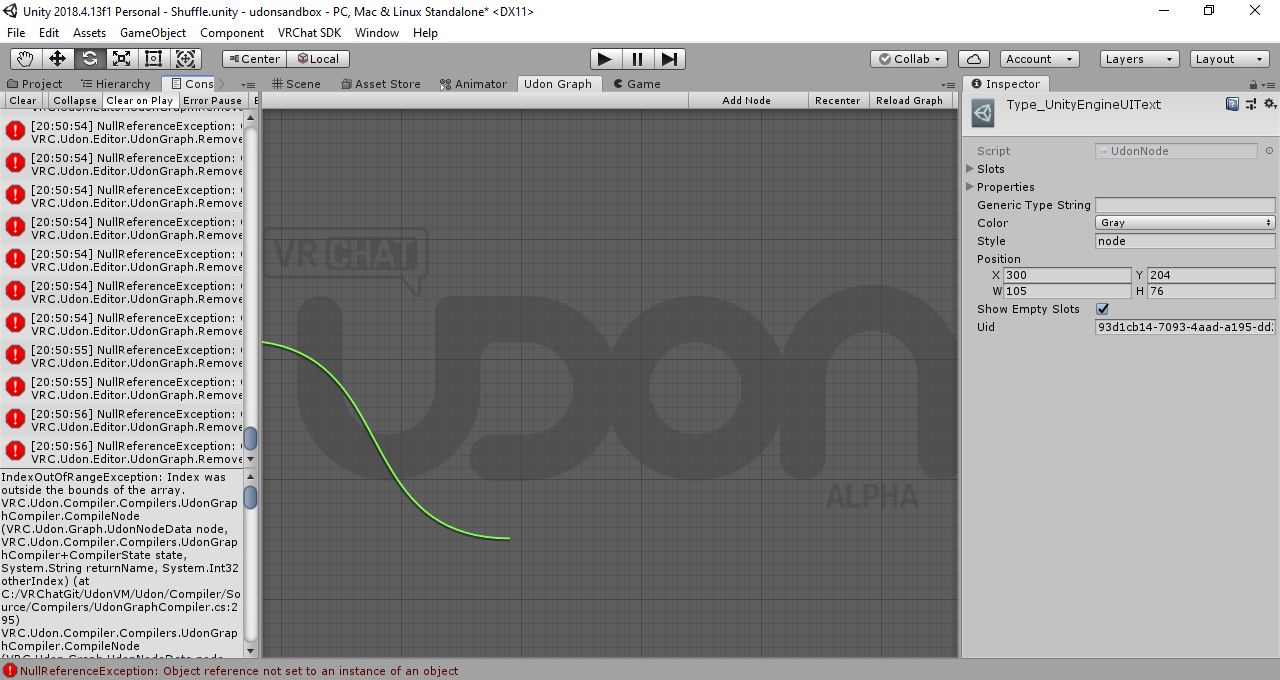Open the Collab dropdown

[x=908, y=59]
